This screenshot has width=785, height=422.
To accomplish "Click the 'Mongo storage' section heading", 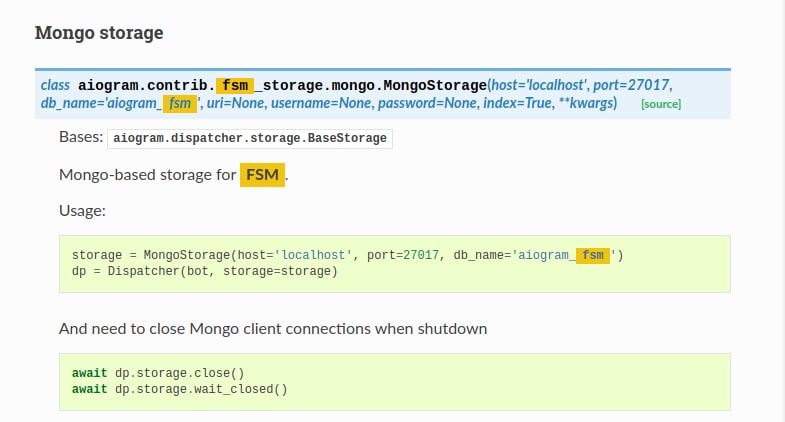I will [99, 33].
